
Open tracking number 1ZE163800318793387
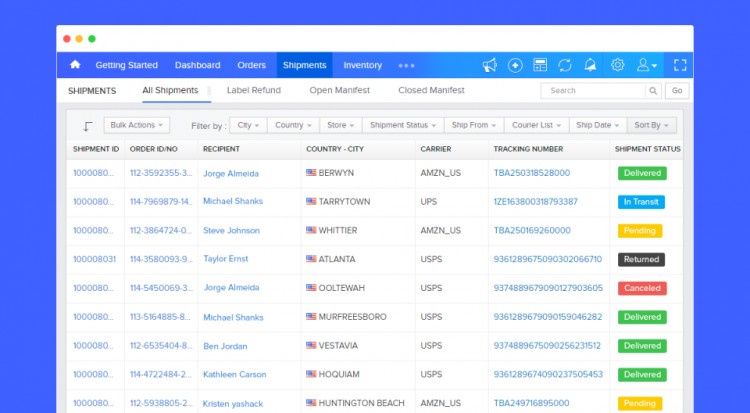536,201
